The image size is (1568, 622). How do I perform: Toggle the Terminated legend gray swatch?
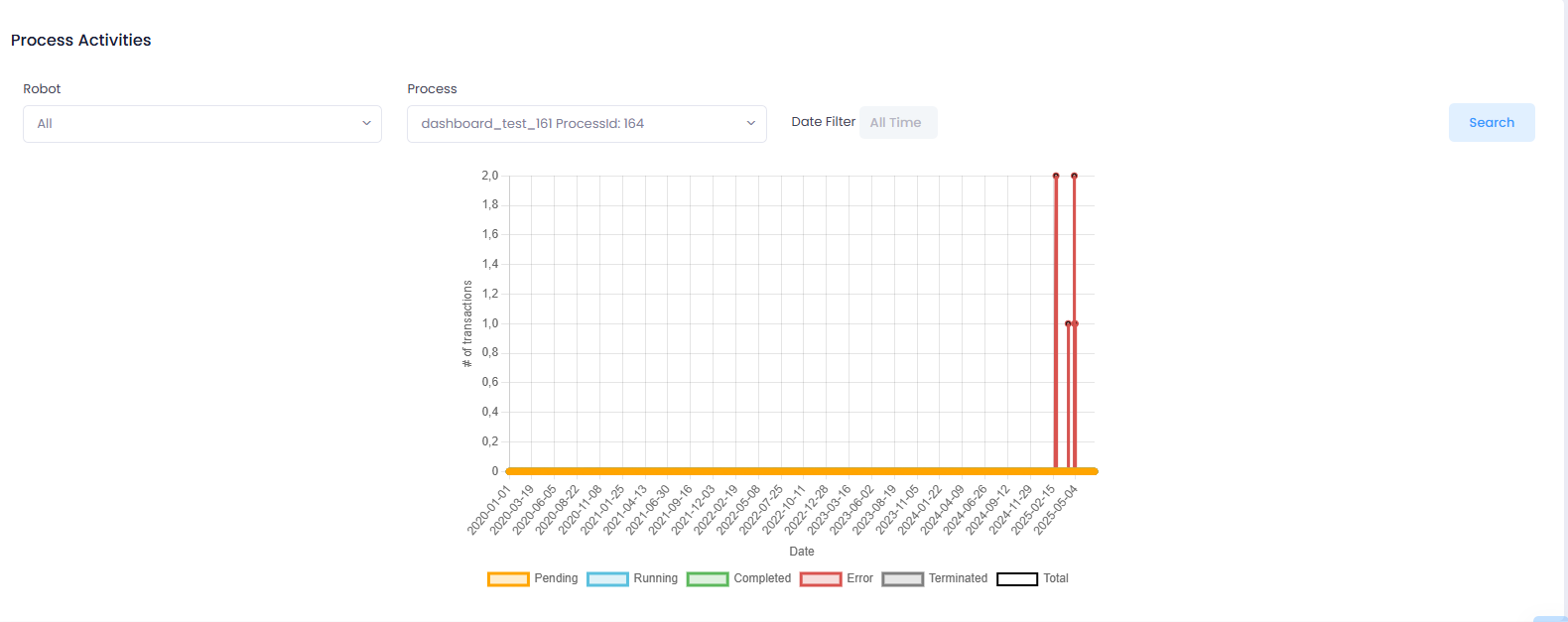[x=903, y=579]
